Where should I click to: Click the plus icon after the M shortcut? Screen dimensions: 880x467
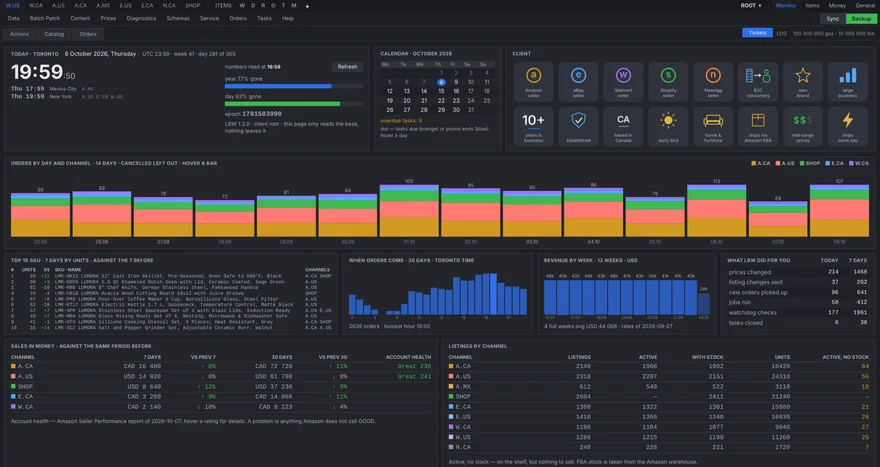[307, 6]
